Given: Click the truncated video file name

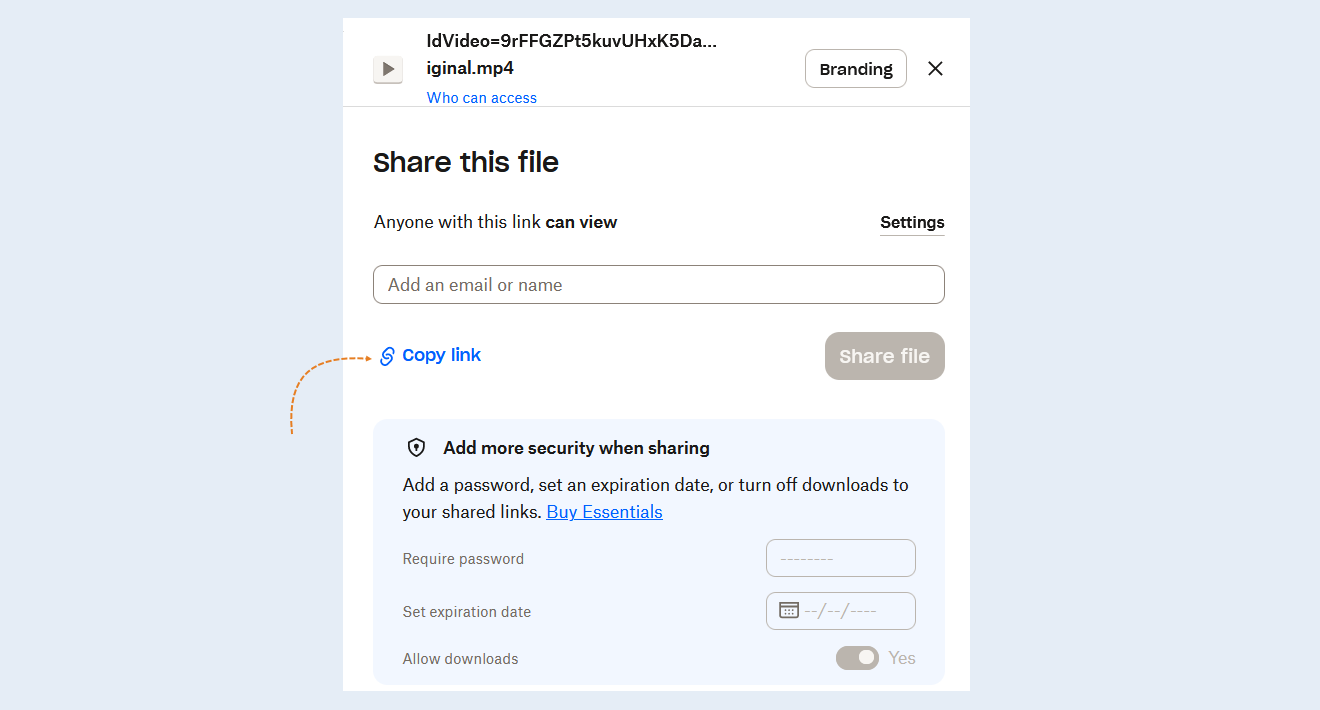Looking at the screenshot, I should click(572, 55).
